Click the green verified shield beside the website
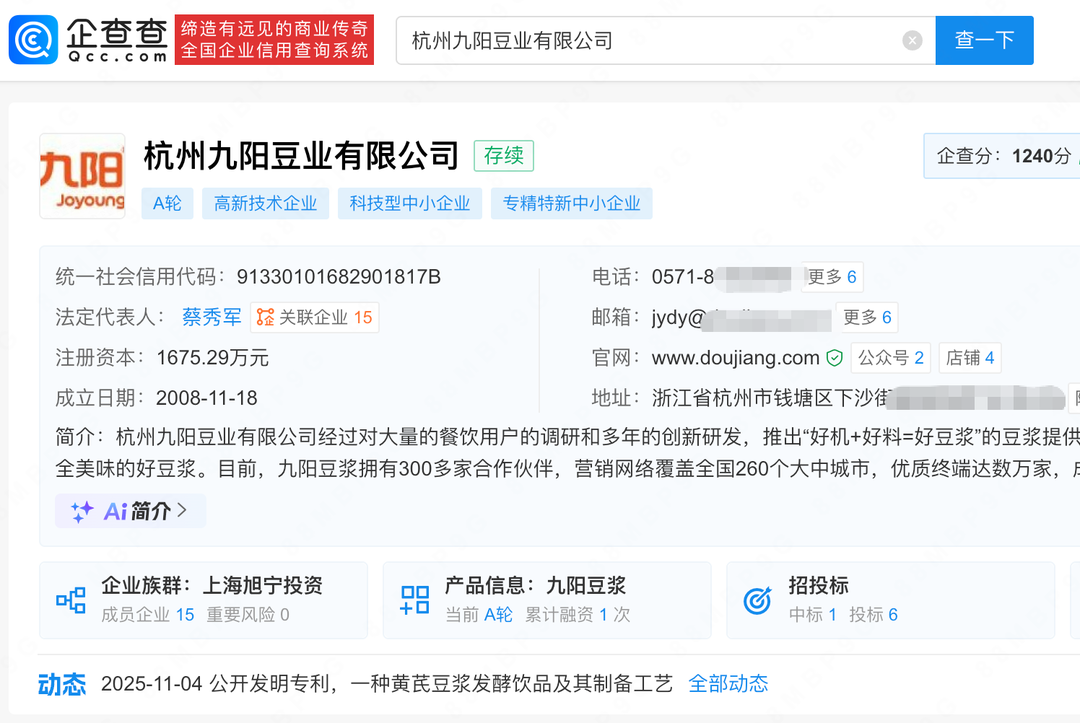The width and height of the screenshot is (1080, 723). tap(834, 358)
